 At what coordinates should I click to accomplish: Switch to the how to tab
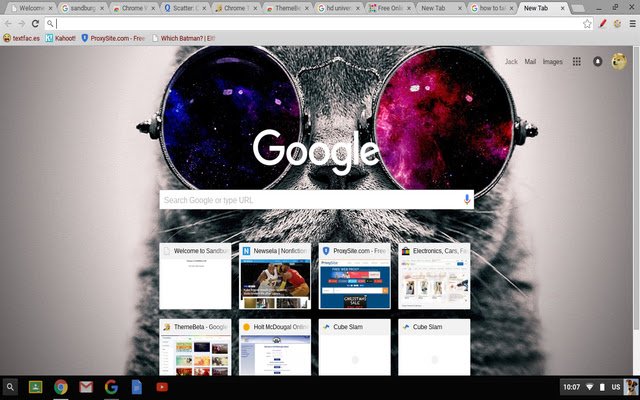pos(492,8)
